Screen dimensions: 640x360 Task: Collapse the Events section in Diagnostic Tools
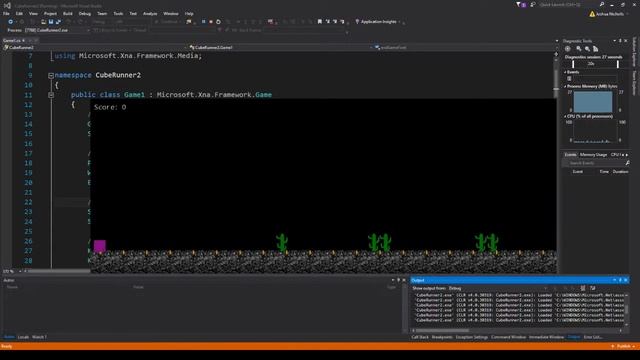pyautogui.click(x=565, y=72)
